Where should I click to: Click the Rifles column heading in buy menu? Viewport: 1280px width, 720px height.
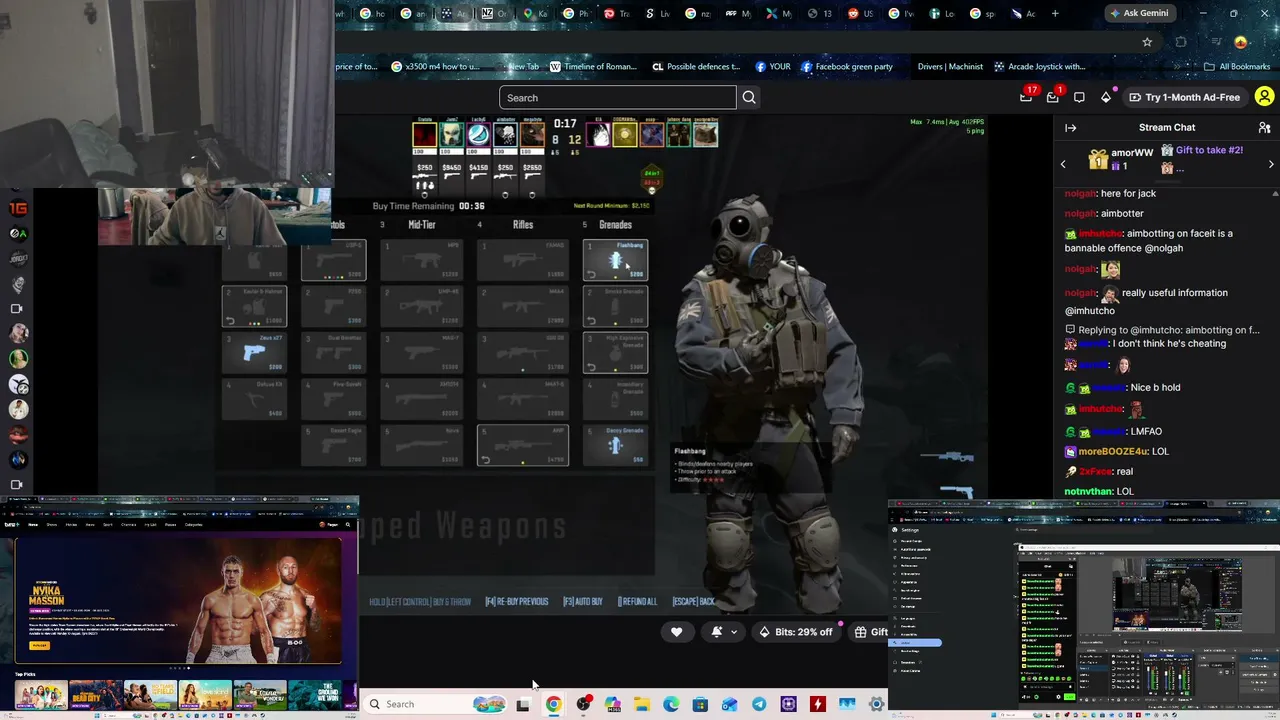[x=523, y=225]
